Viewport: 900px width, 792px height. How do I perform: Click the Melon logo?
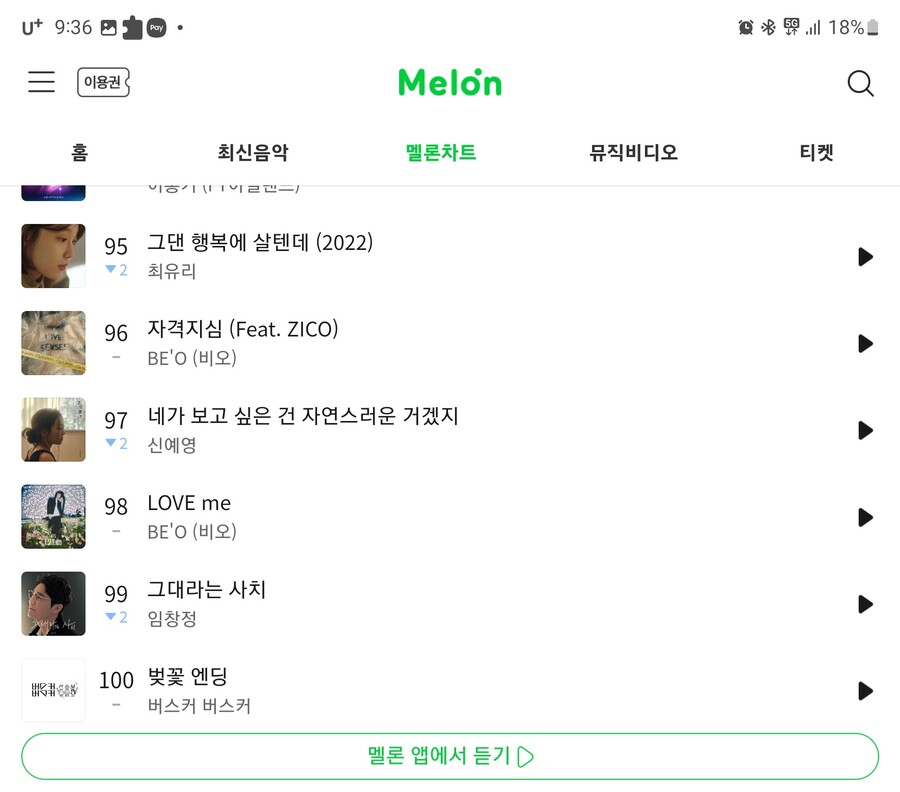pos(449,82)
